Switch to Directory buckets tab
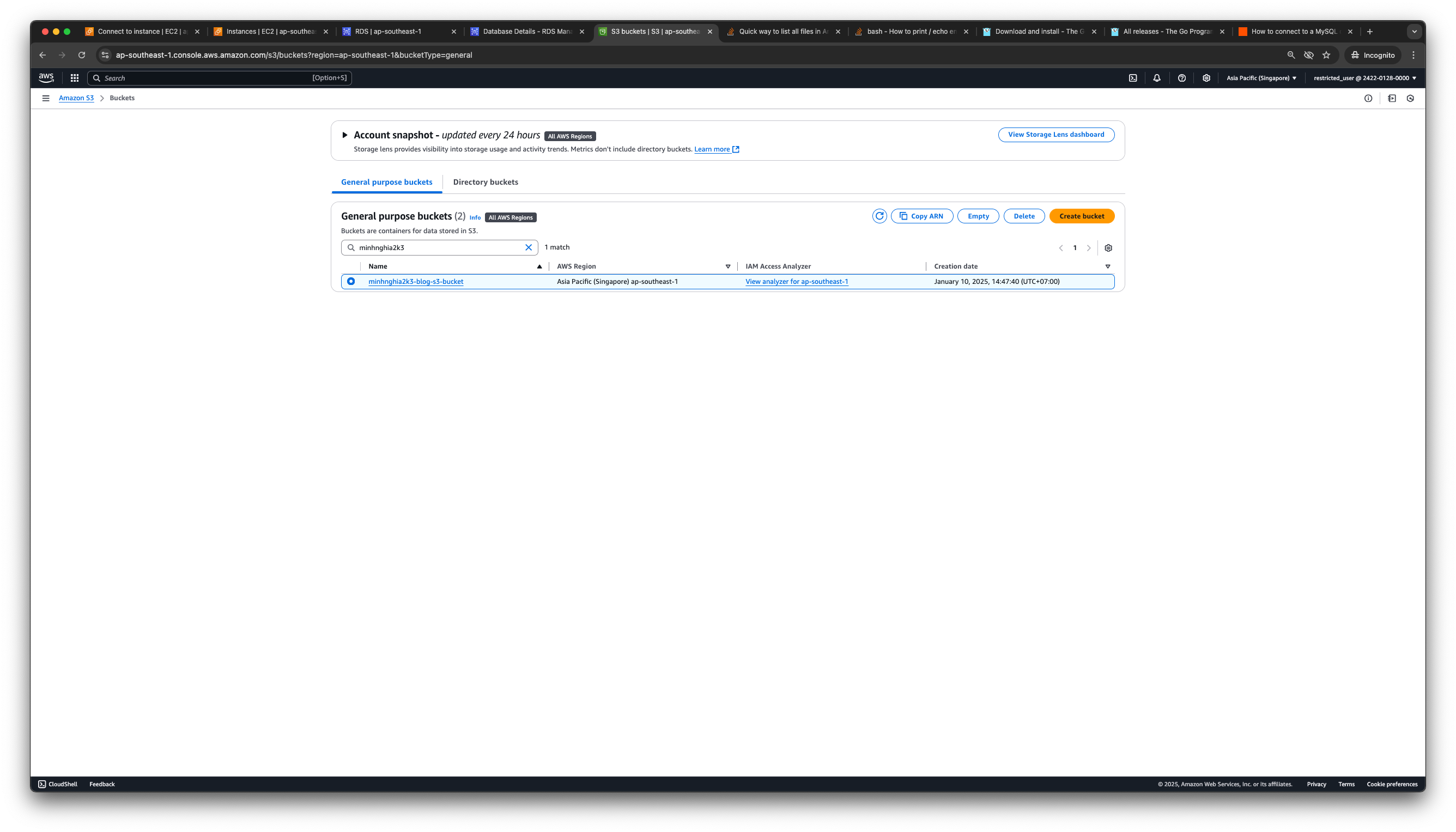This screenshot has height=832, width=1456. tap(485, 183)
